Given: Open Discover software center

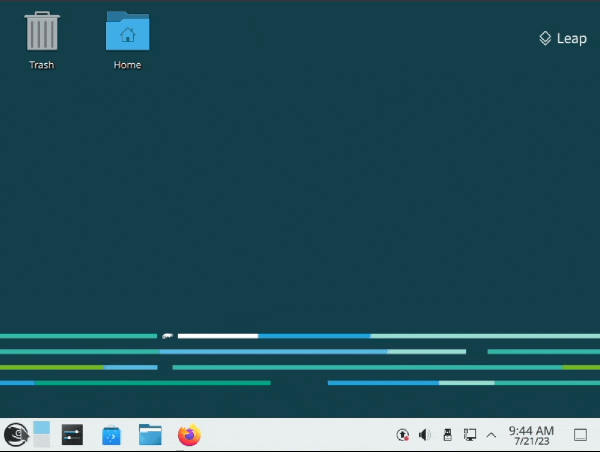Looking at the screenshot, I should point(112,435).
